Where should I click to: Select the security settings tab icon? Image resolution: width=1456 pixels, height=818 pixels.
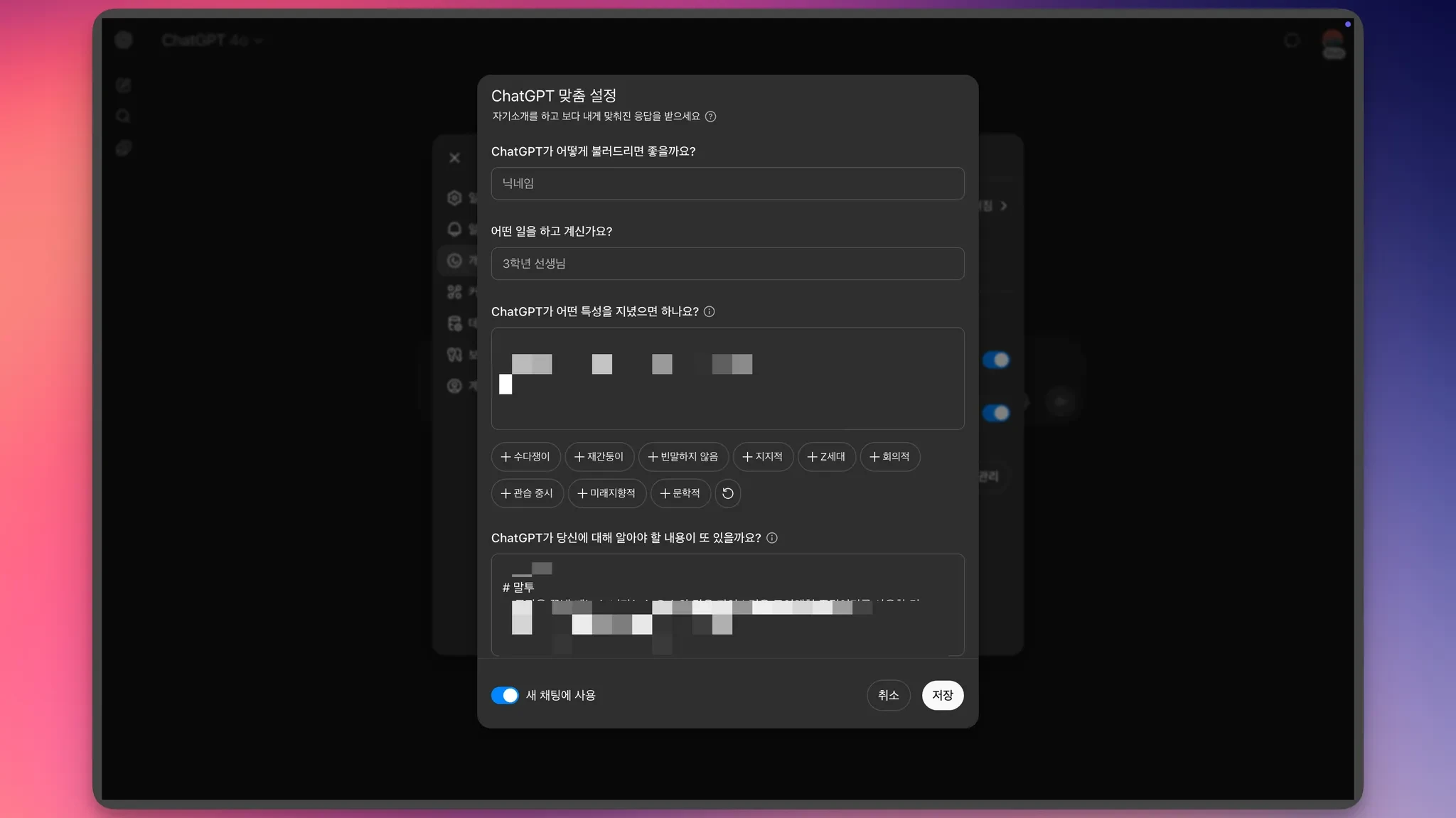(x=455, y=355)
